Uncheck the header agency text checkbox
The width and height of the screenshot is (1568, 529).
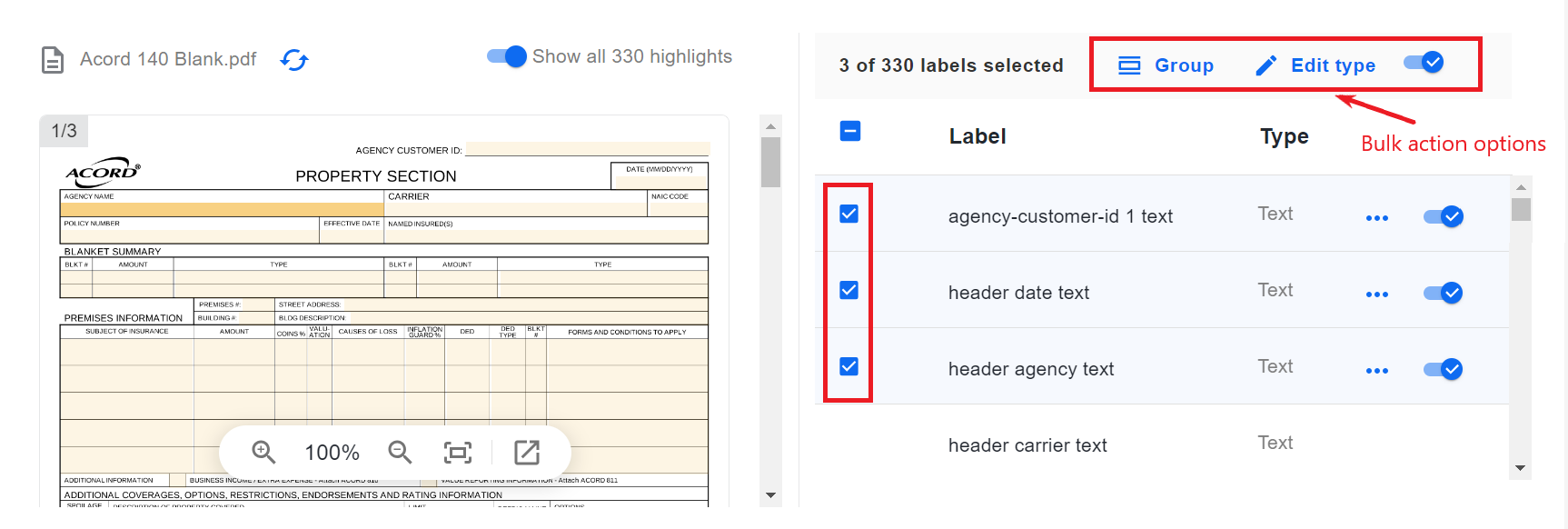(849, 366)
